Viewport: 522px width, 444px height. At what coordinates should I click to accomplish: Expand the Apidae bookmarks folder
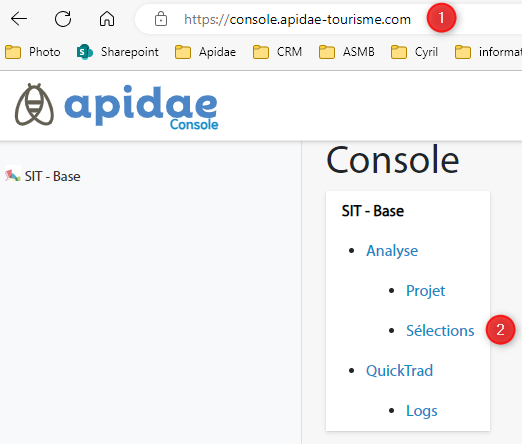click(x=205, y=52)
